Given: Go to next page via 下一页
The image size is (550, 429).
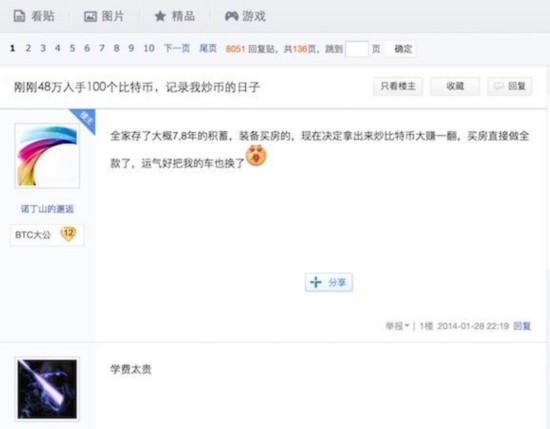Looking at the screenshot, I should [x=177, y=48].
